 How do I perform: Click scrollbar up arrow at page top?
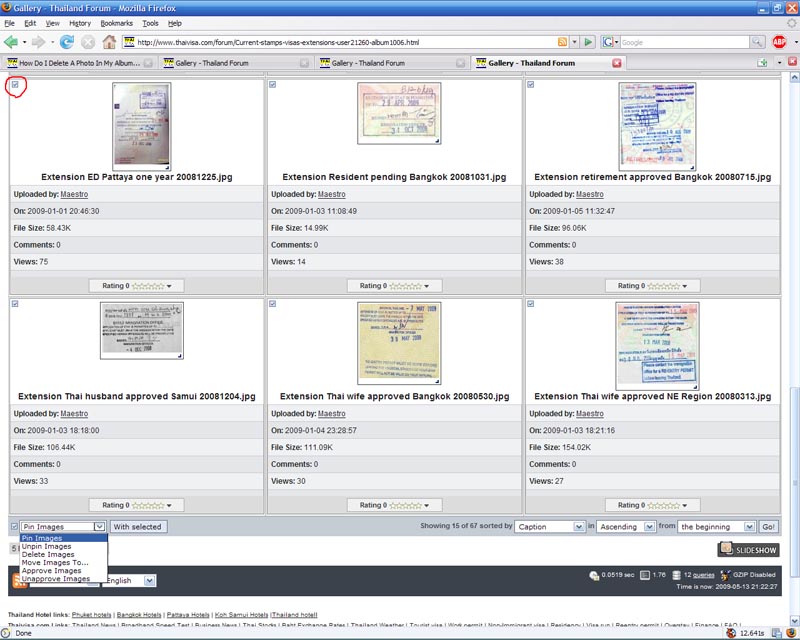click(794, 78)
